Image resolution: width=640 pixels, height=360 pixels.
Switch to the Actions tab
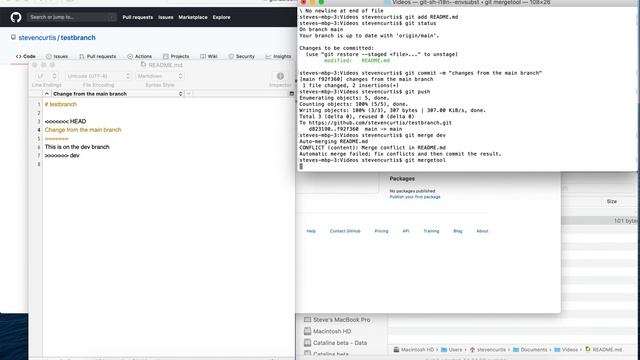(x=140, y=56)
